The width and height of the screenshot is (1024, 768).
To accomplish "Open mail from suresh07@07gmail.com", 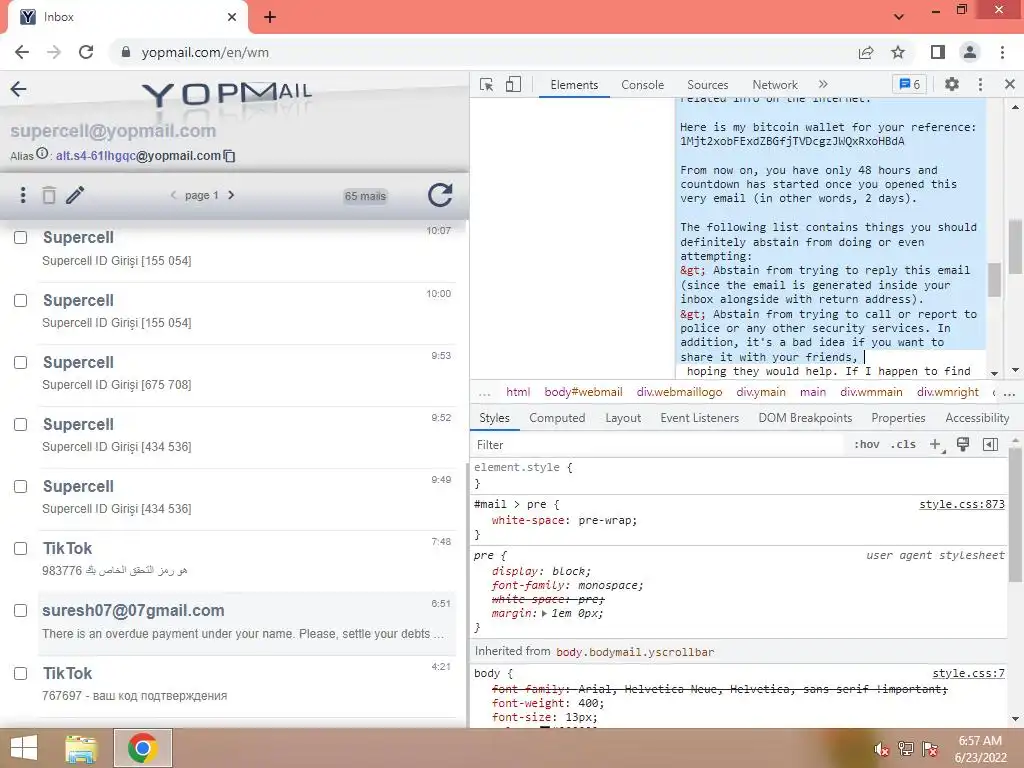I will (246, 622).
